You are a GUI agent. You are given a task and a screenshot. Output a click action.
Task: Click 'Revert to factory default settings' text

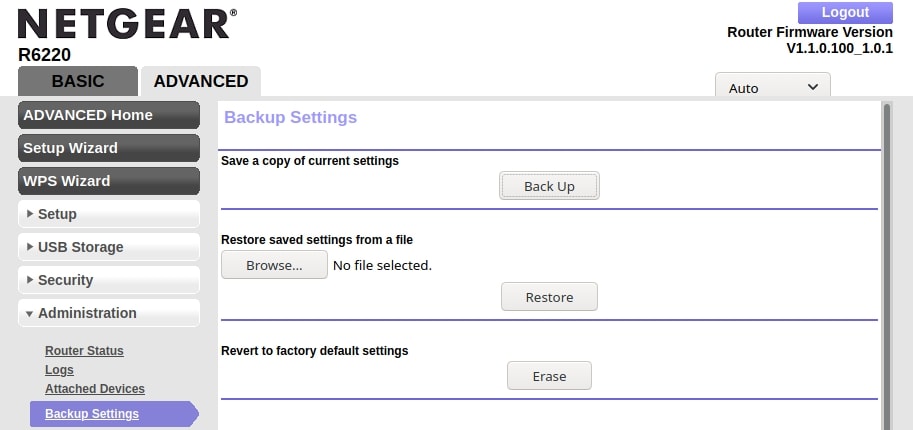tap(314, 351)
